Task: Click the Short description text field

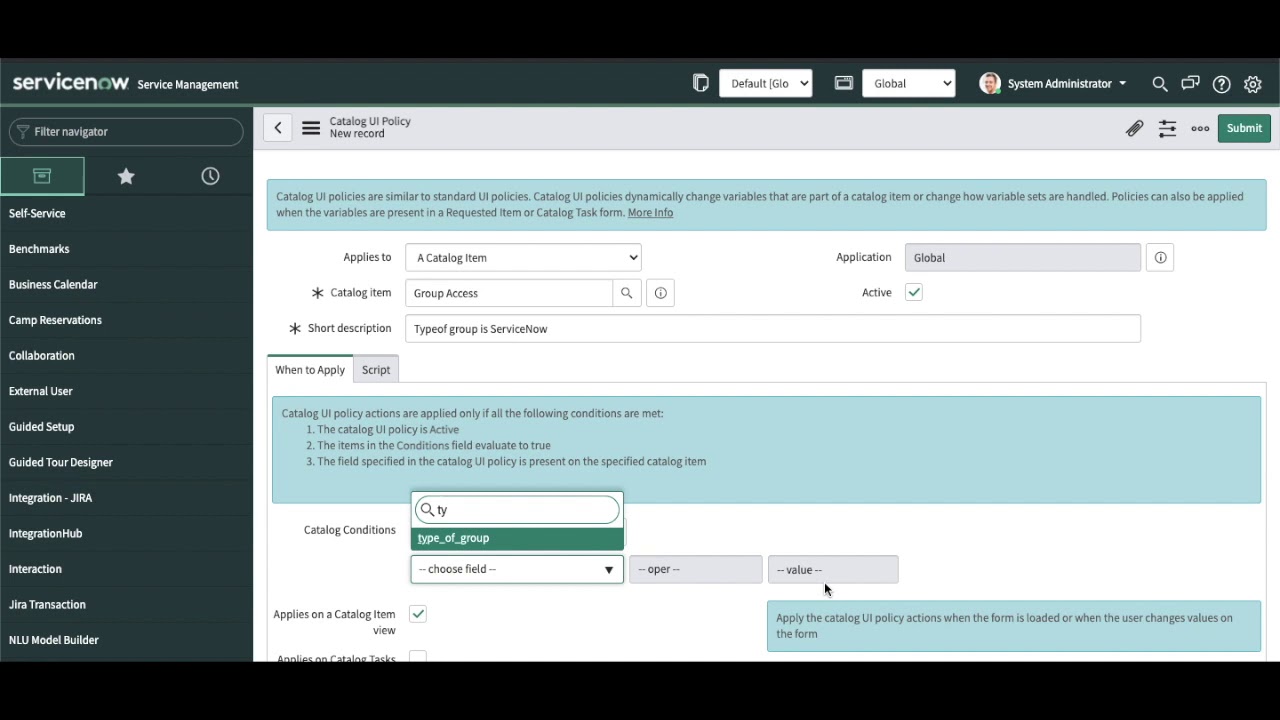Action: (773, 329)
